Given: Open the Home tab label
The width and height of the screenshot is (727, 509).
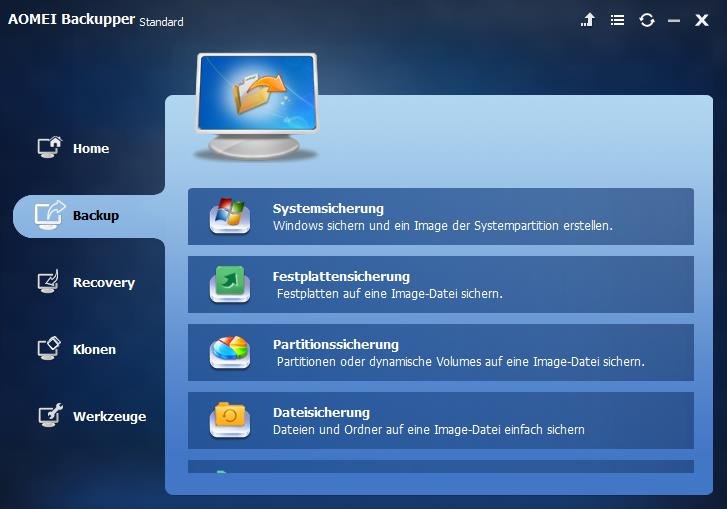Looking at the screenshot, I should [x=91, y=148].
